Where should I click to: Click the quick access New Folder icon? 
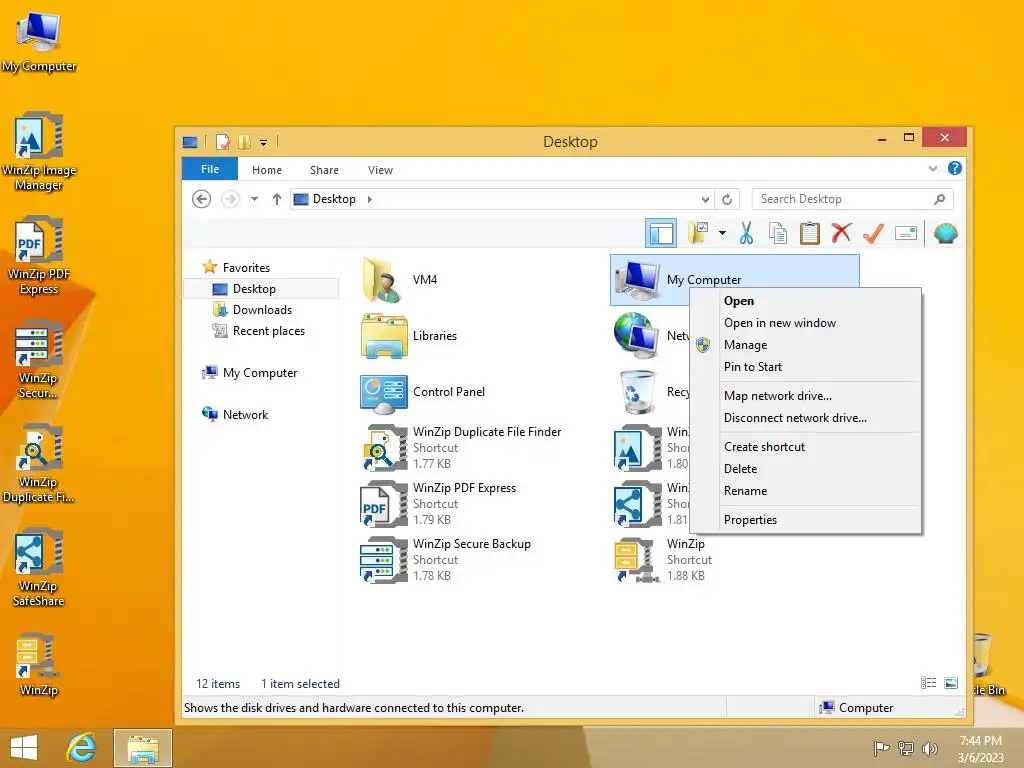(244, 142)
